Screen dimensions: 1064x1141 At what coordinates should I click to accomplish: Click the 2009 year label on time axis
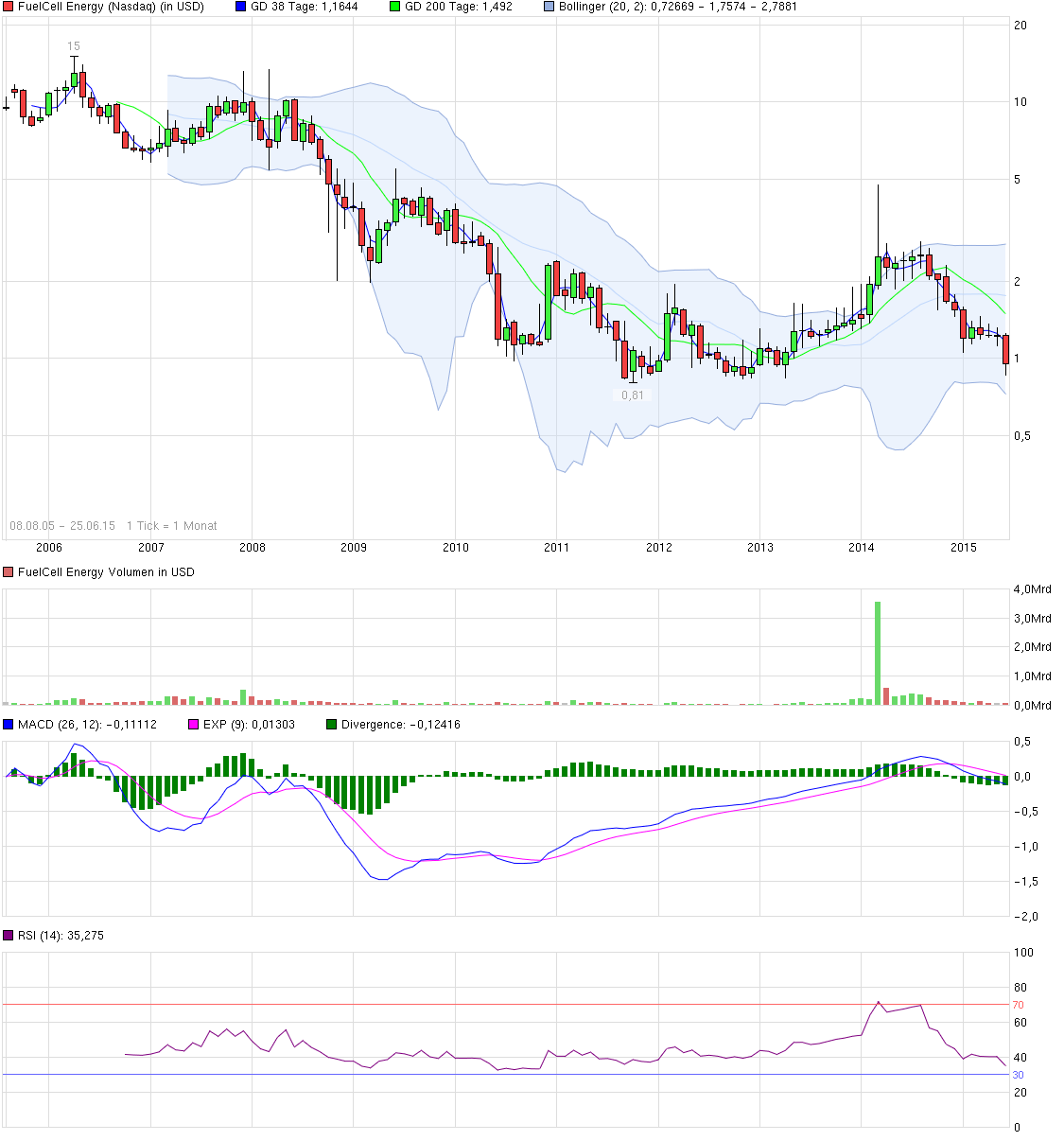click(354, 548)
